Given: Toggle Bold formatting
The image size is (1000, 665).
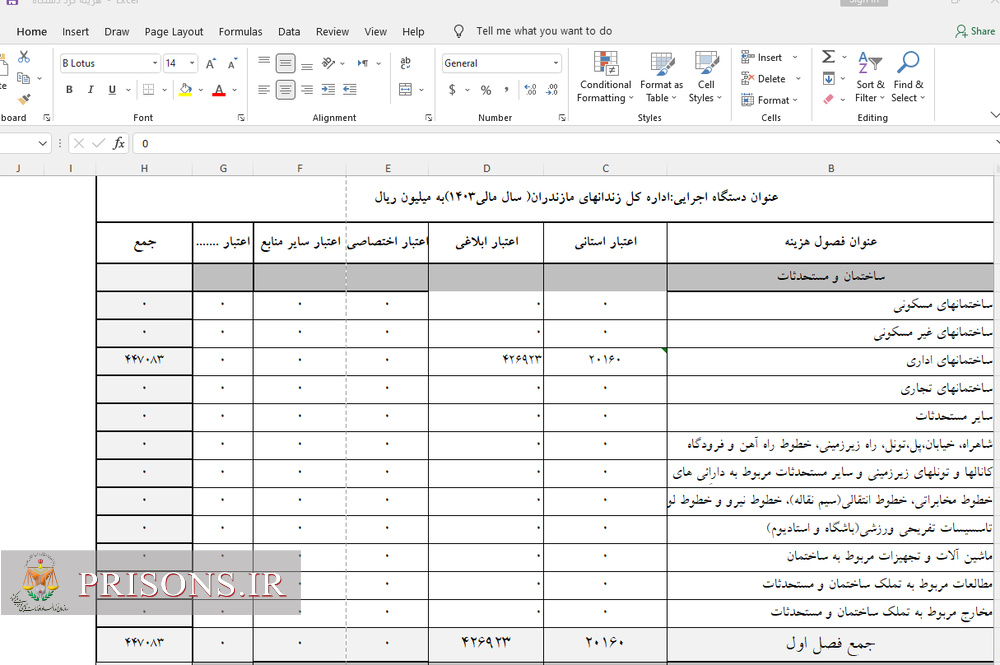Looking at the screenshot, I should point(70,90).
